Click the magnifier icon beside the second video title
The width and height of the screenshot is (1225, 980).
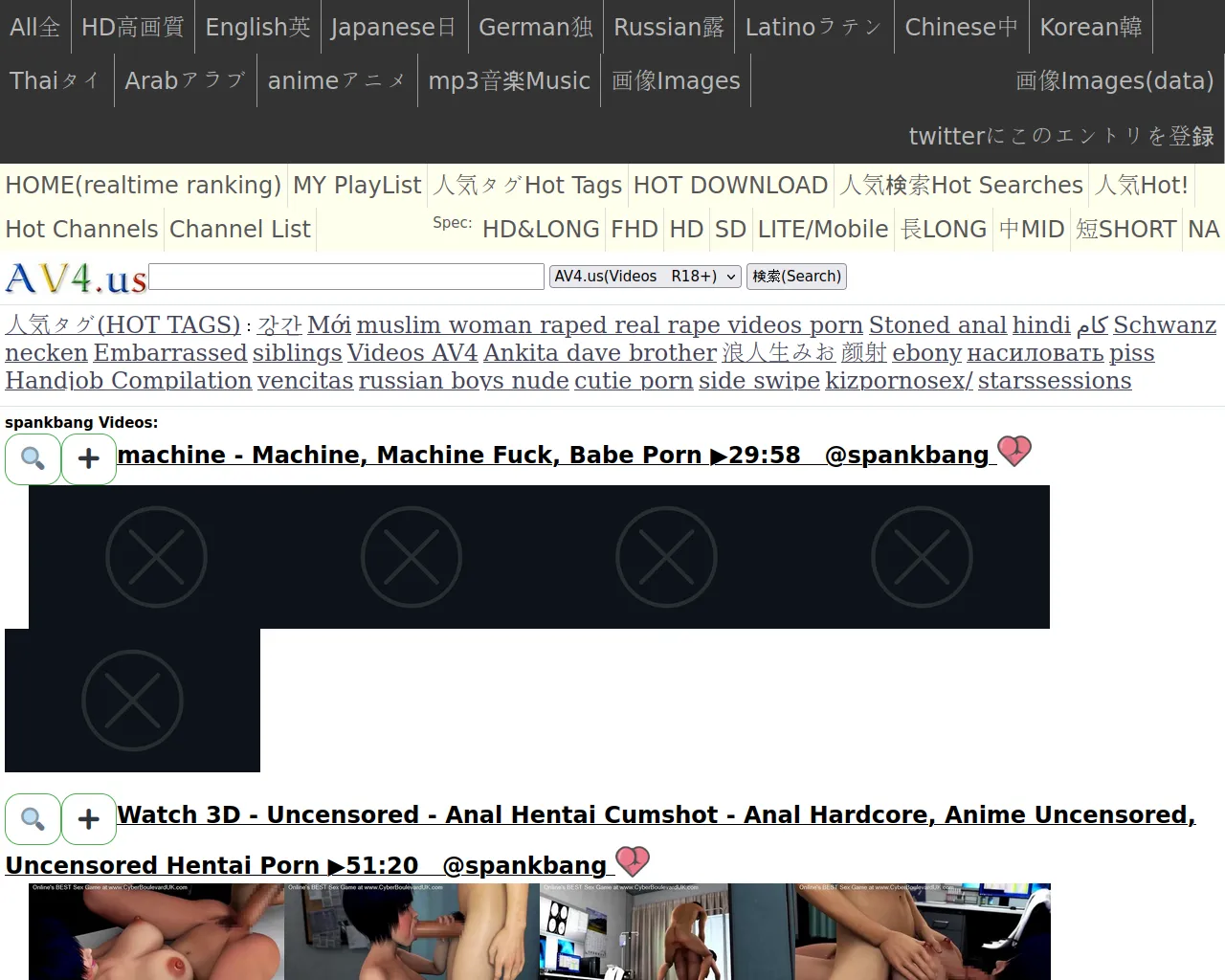point(33,820)
